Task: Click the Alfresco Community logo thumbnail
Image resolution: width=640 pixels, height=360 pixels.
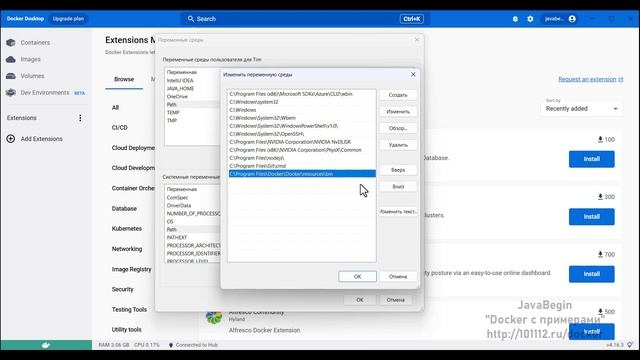Action: 214,317
